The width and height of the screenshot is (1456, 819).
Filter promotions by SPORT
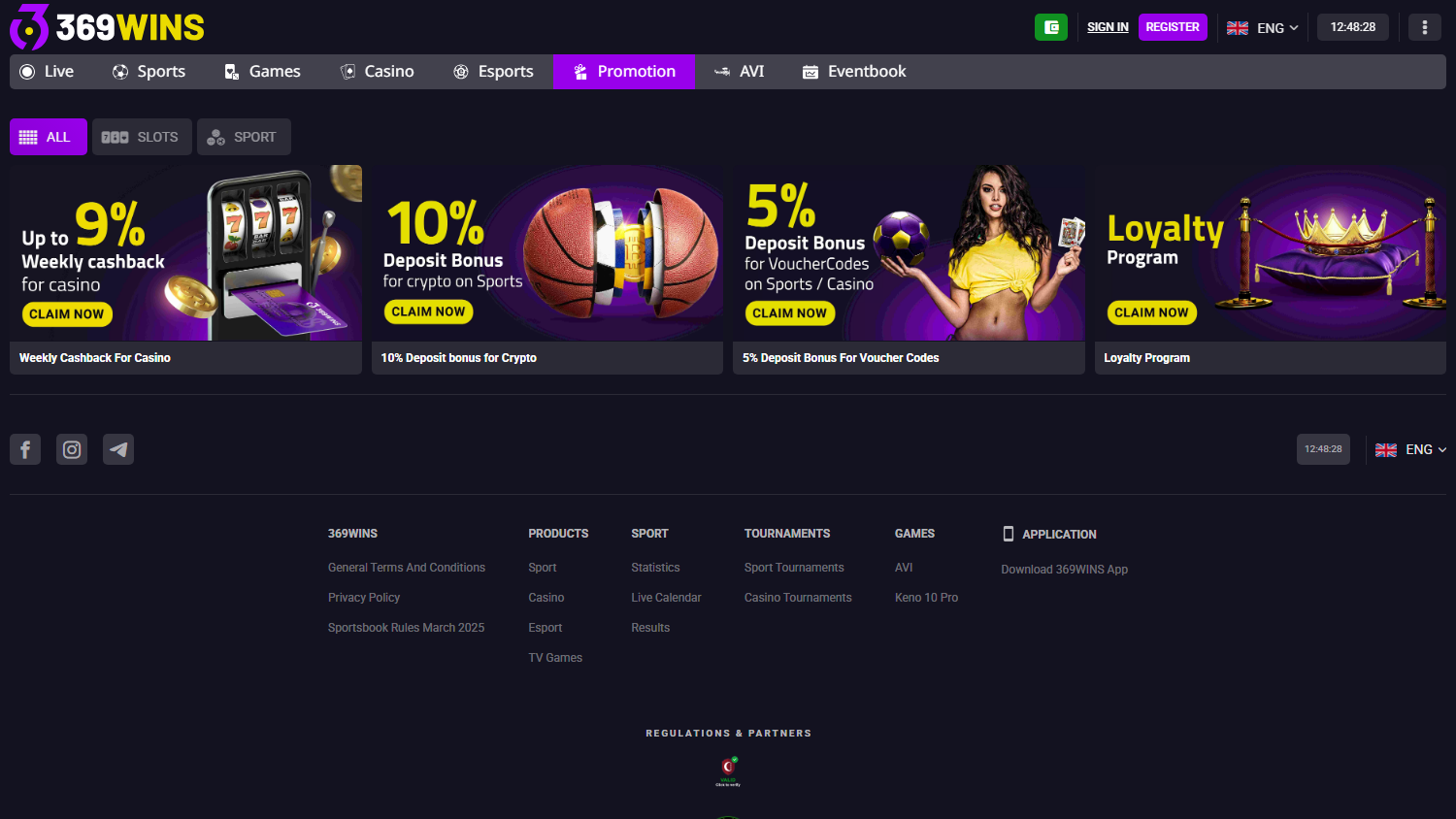[244, 137]
